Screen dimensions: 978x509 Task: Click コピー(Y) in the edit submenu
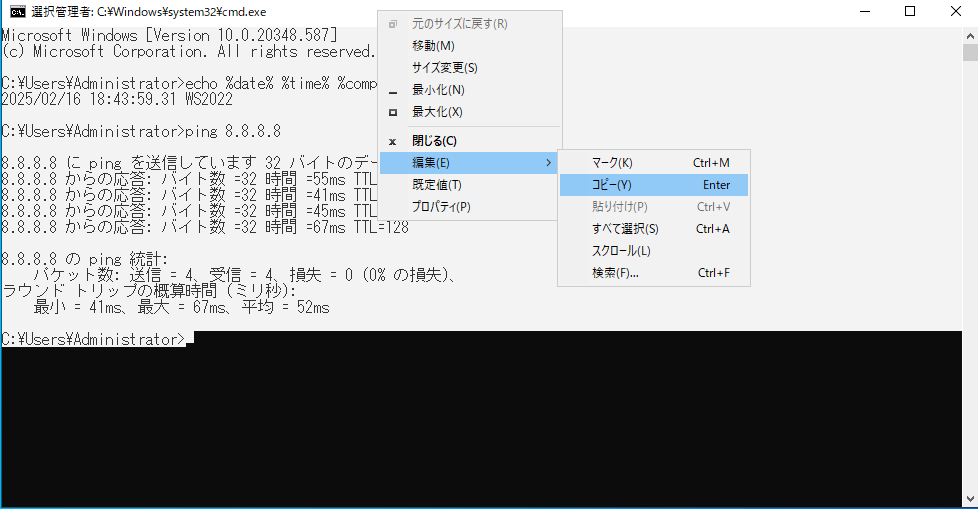[x=612, y=185]
